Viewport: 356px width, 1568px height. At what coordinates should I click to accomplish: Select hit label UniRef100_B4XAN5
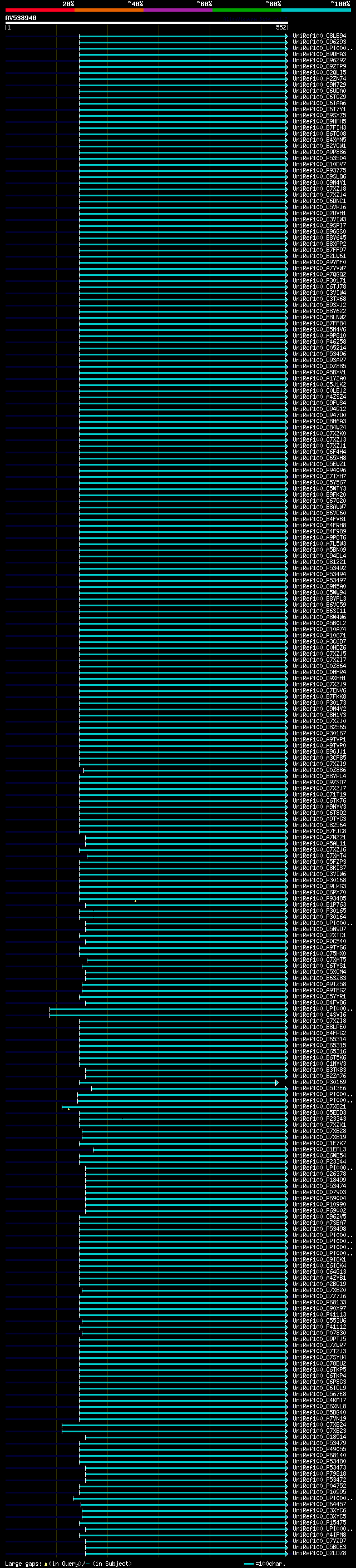319,140
